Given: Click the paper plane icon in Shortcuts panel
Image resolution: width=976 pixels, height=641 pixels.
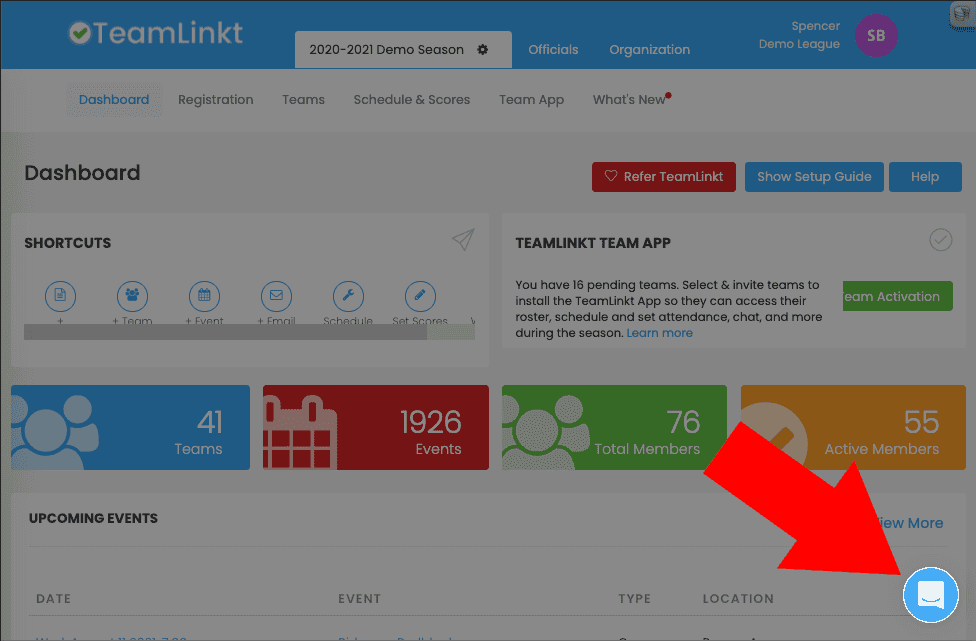Looking at the screenshot, I should 462,240.
